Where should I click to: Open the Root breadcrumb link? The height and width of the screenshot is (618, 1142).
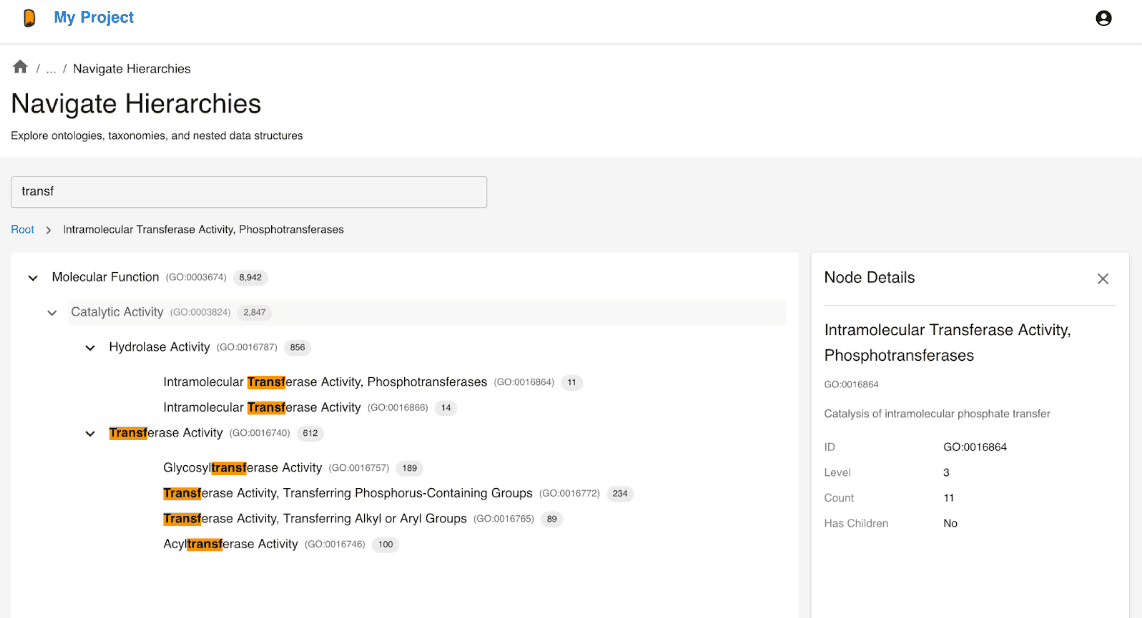22,229
